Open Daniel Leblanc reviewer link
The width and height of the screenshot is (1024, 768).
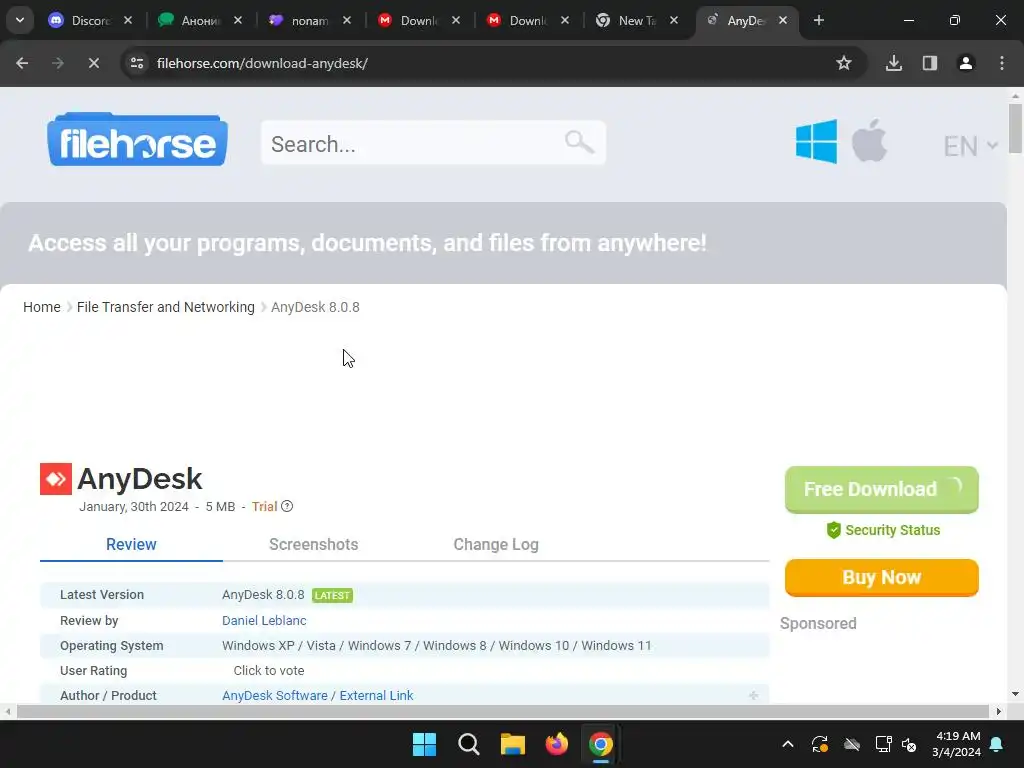click(264, 620)
